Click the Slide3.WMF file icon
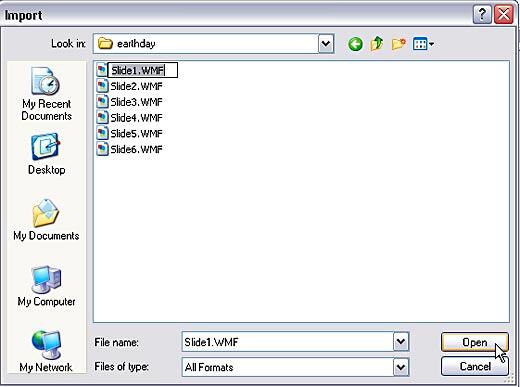520x387 pixels. tap(102, 102)
